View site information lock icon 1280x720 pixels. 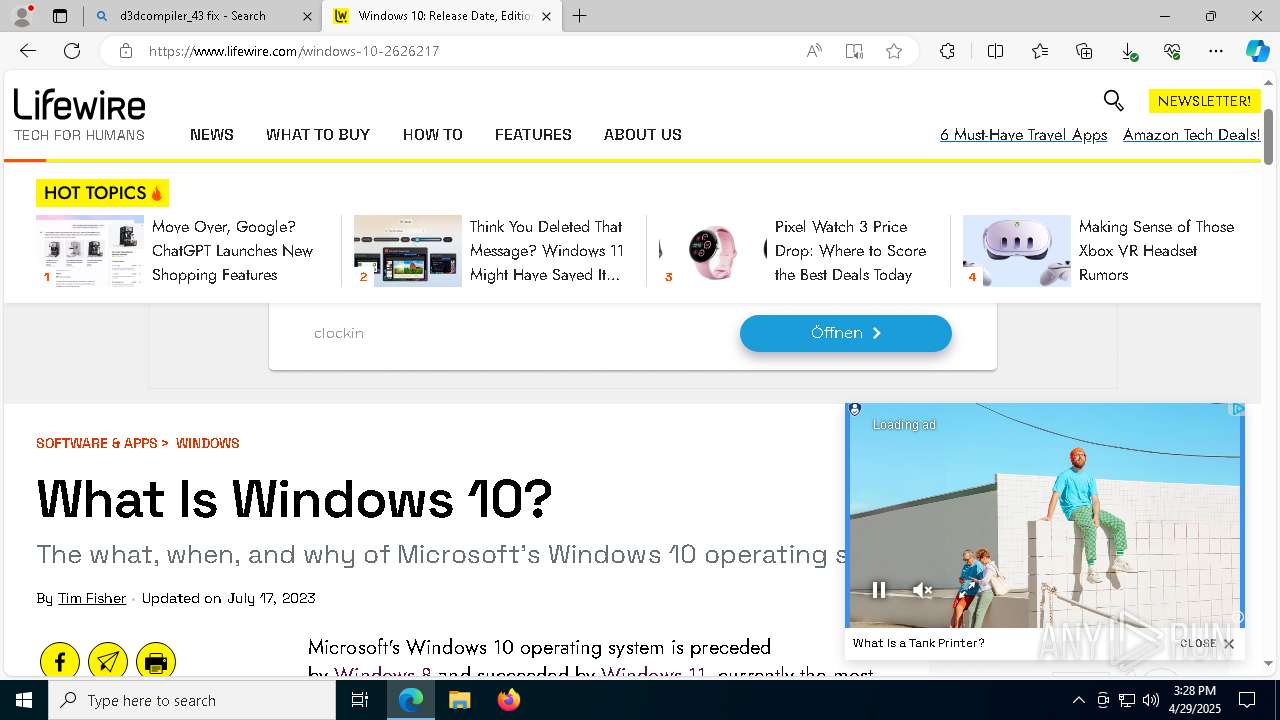[125, 51]
